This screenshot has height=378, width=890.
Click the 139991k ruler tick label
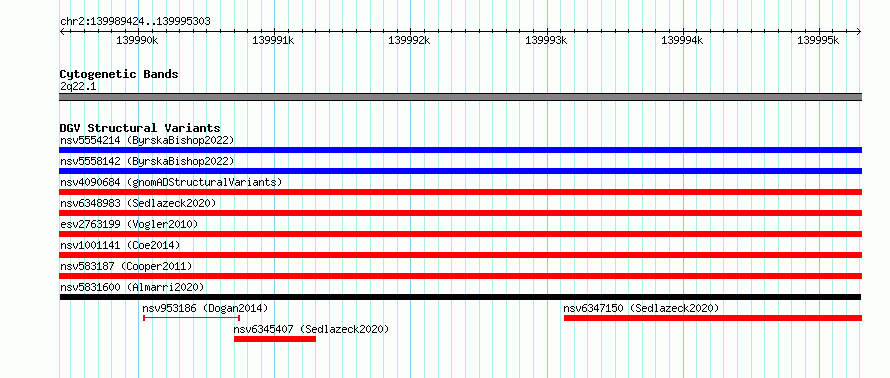pyautogui.click(x=273, y=40)
